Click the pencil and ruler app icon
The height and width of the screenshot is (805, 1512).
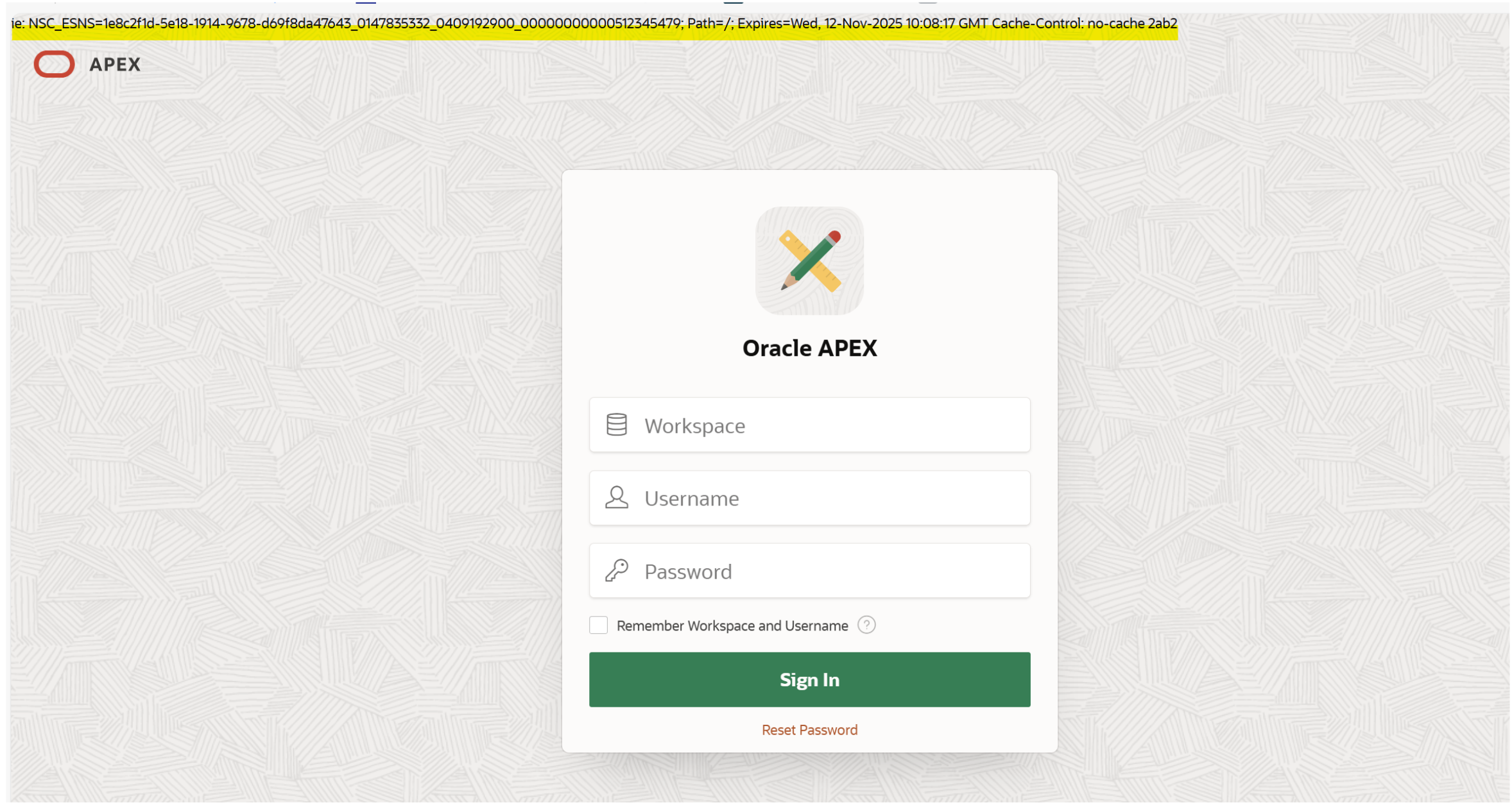click(809, 261)
